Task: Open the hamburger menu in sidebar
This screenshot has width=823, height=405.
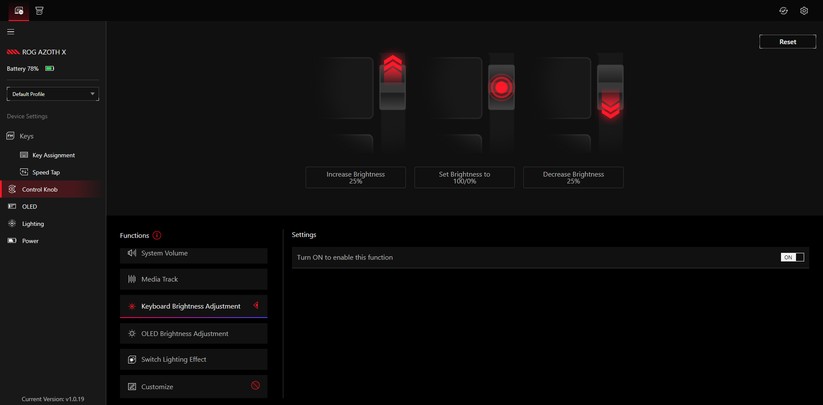Action: pos(11,31)
